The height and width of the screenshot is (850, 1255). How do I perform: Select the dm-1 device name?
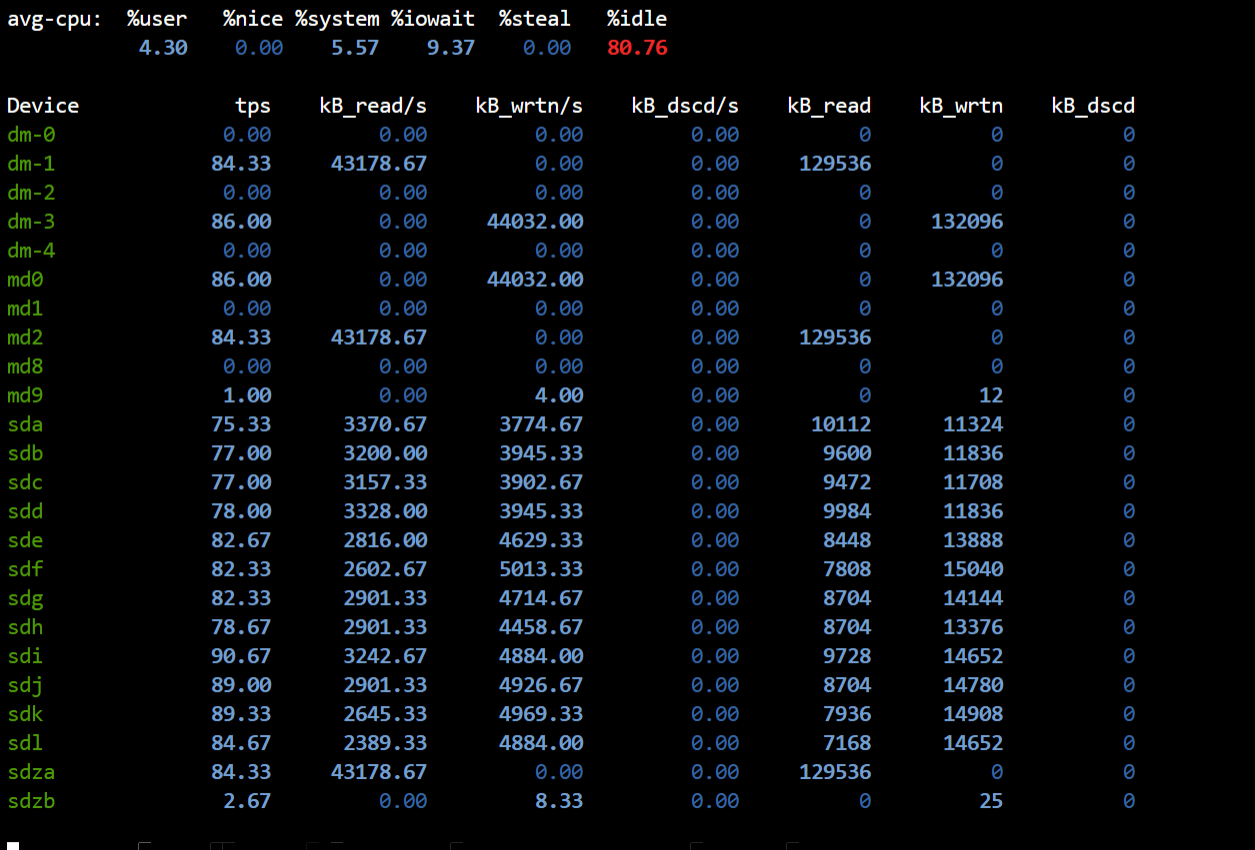(31, 164)
